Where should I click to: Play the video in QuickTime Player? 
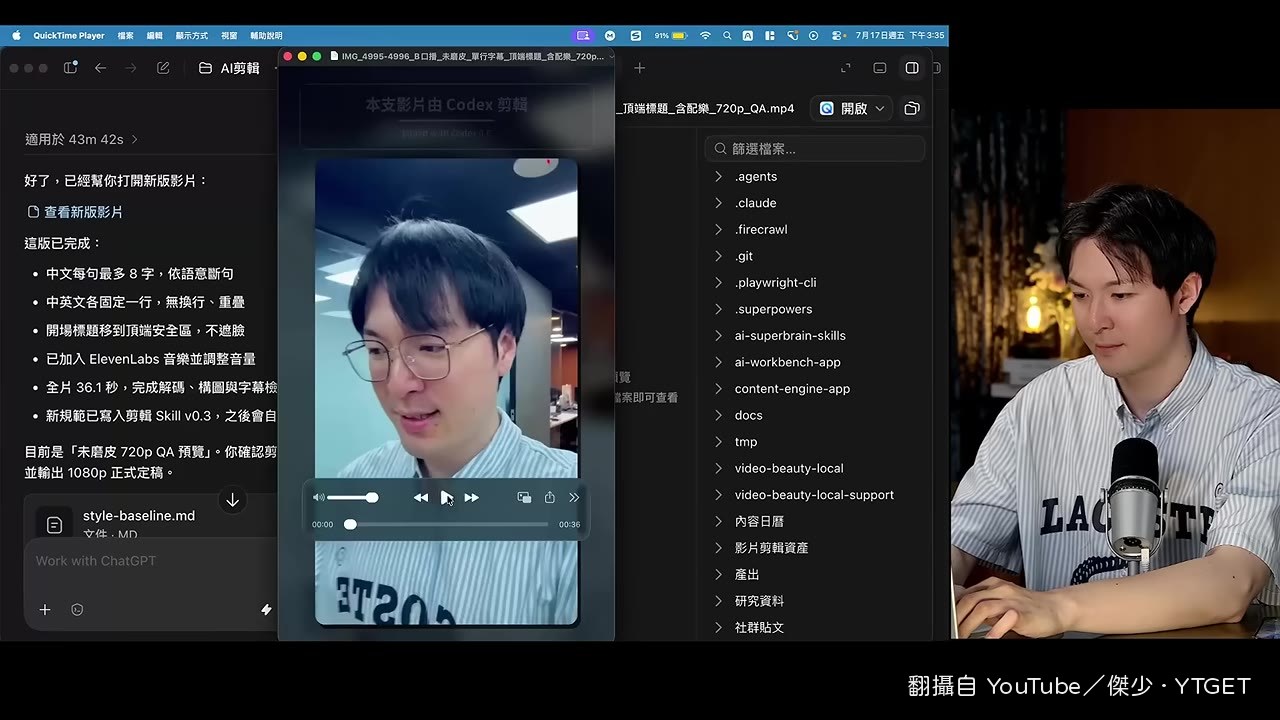pyautogui.click(x=446, y=497)
